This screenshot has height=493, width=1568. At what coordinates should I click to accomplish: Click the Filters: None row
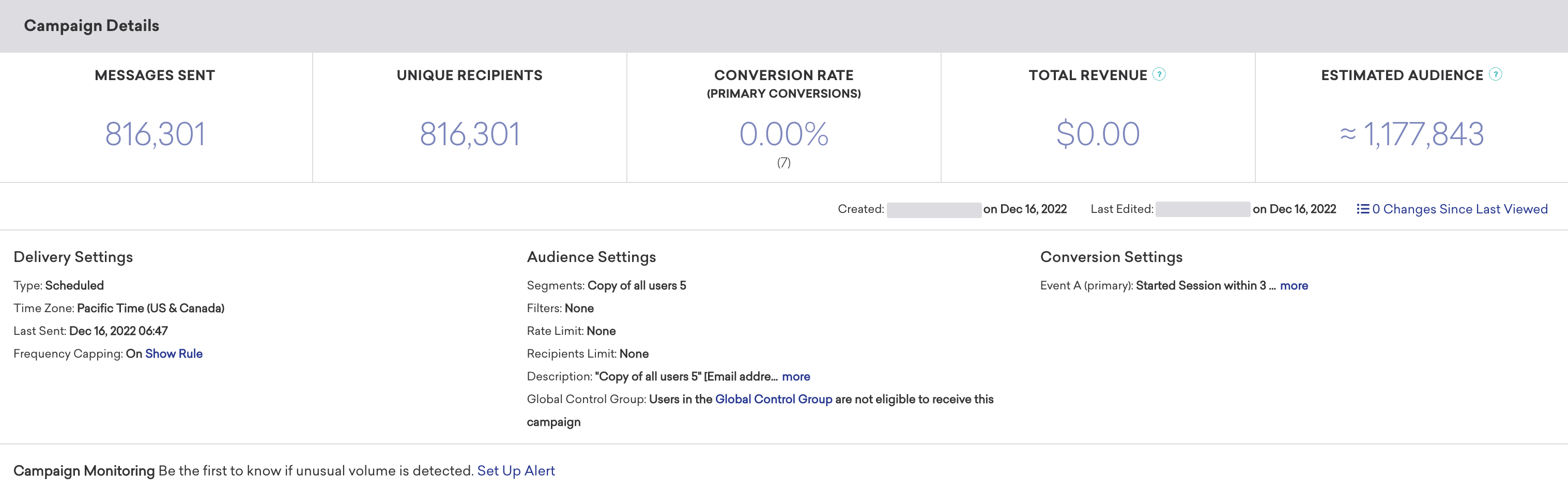point(560,308)
